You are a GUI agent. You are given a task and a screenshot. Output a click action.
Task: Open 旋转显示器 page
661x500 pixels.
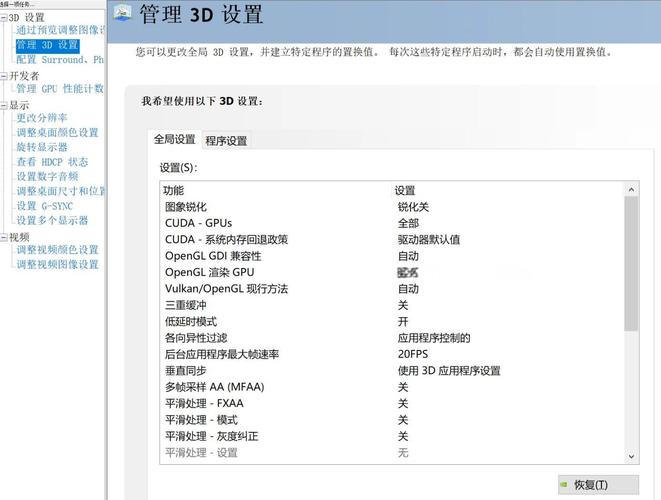pos(42,147)
